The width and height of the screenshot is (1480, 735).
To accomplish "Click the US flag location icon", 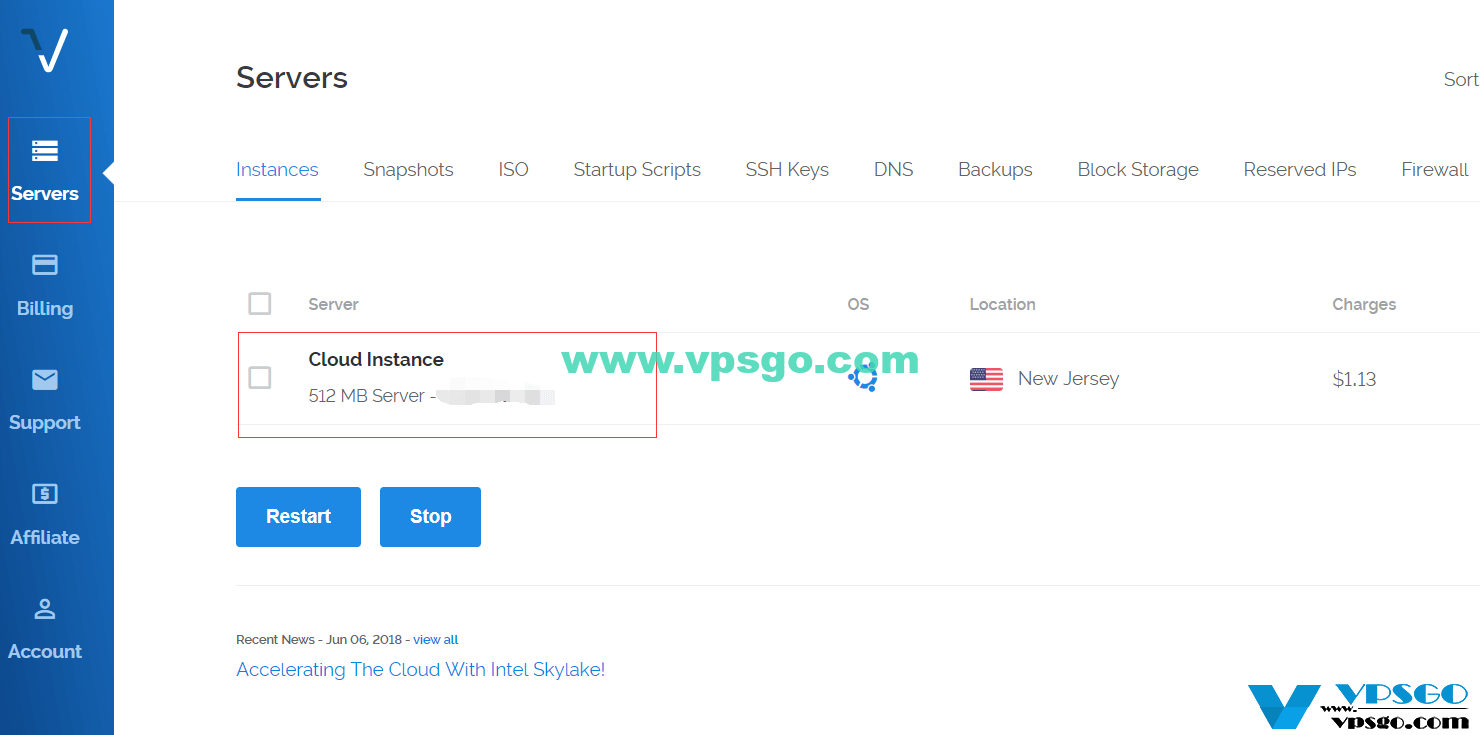I will [986, 379].
